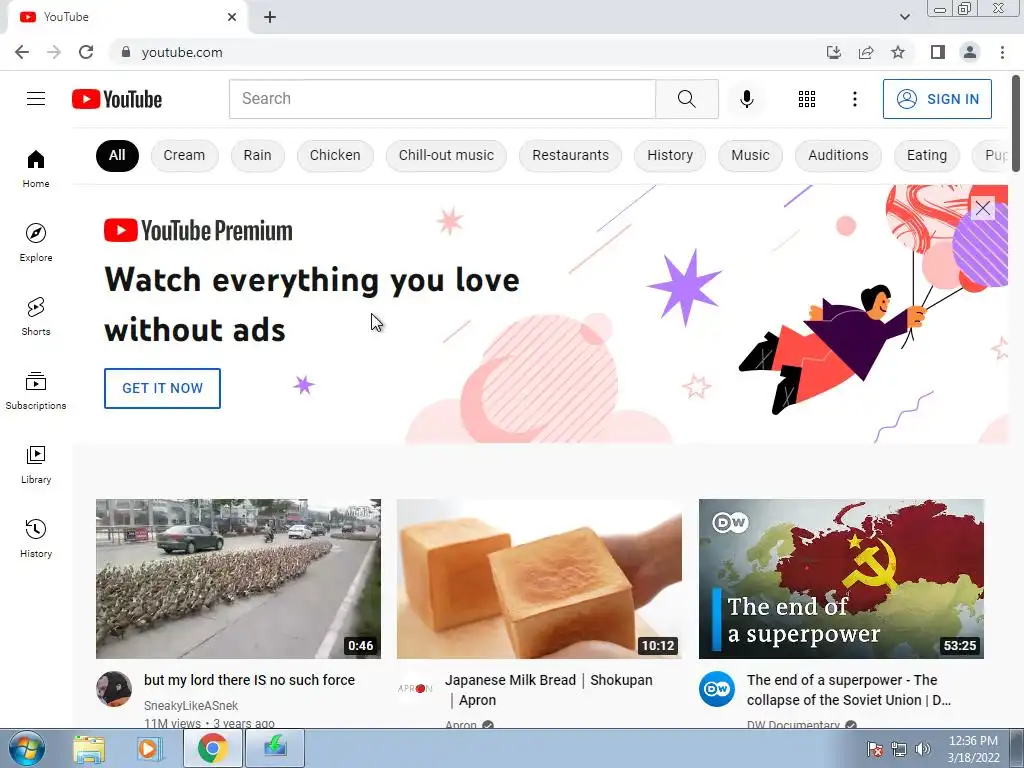Select the Rain filter chip

point(257,155)
